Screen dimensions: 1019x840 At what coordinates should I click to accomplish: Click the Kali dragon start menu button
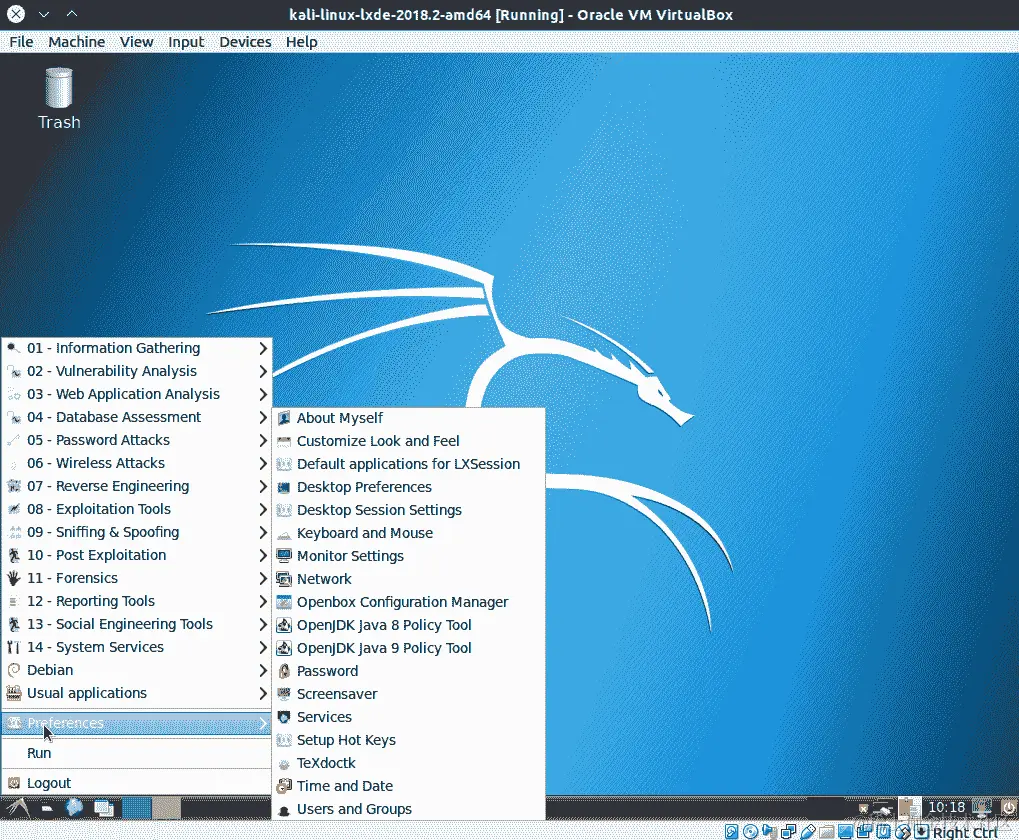pyautogui.click(x=18, y=808)
